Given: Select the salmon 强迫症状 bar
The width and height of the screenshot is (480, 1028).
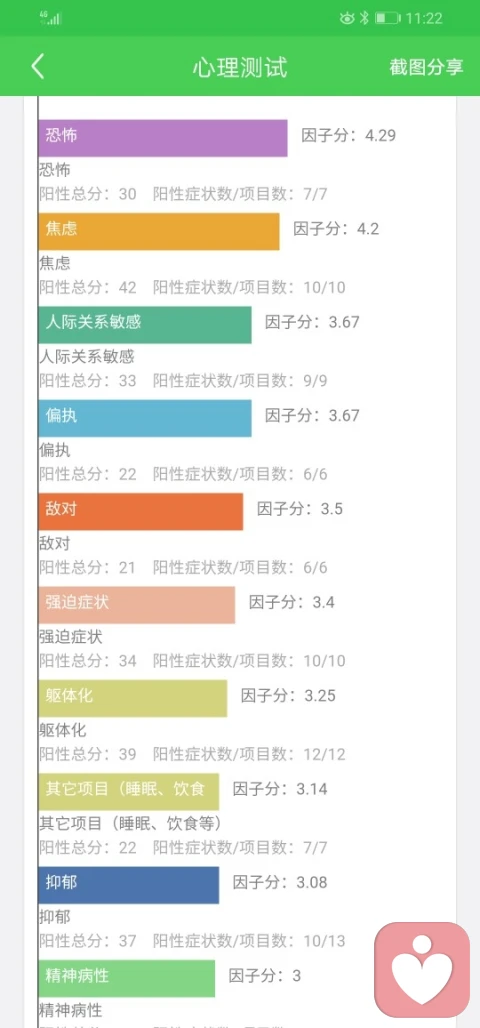Looking at the screenshot, I should (136, 605).
